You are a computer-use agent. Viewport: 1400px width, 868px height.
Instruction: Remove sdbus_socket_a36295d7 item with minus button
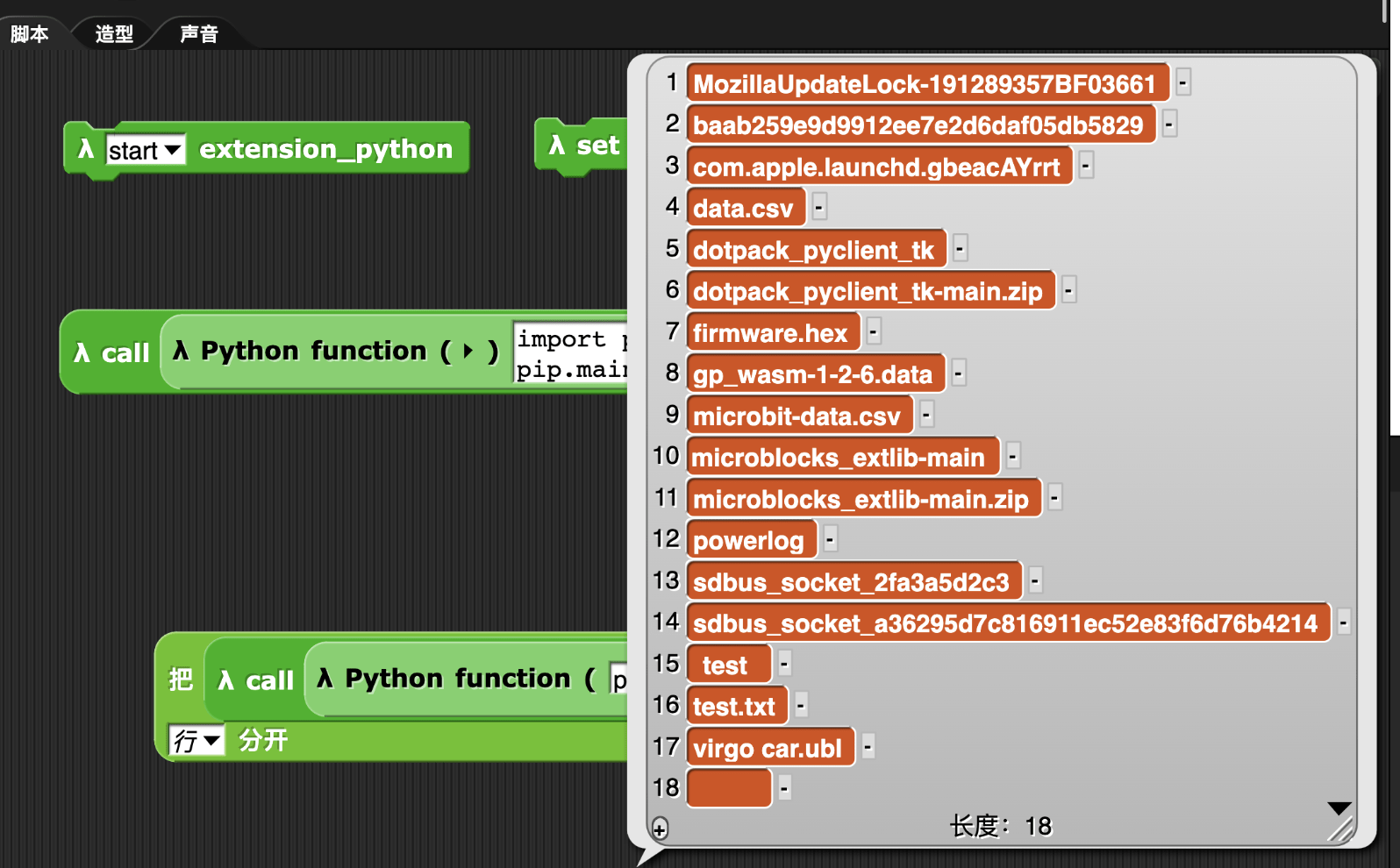[x=1344, y=623]
